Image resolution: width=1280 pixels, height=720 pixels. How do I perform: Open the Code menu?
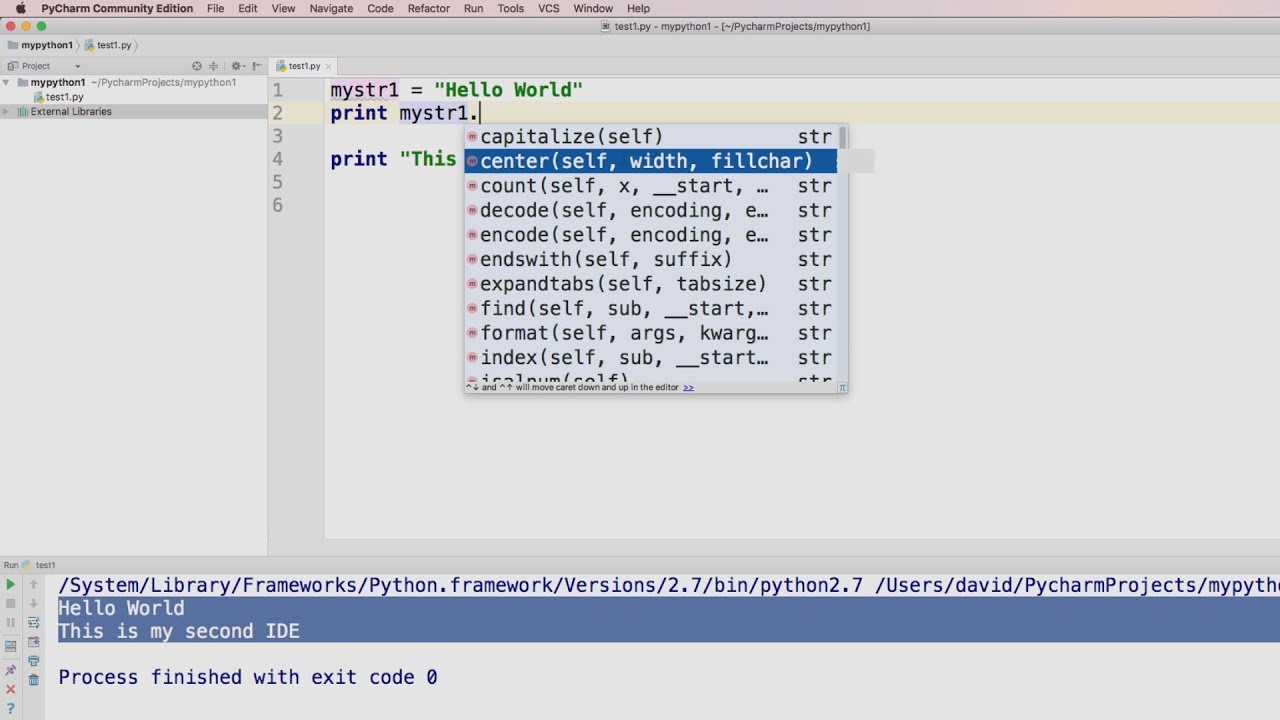click(x=380, y=8)
